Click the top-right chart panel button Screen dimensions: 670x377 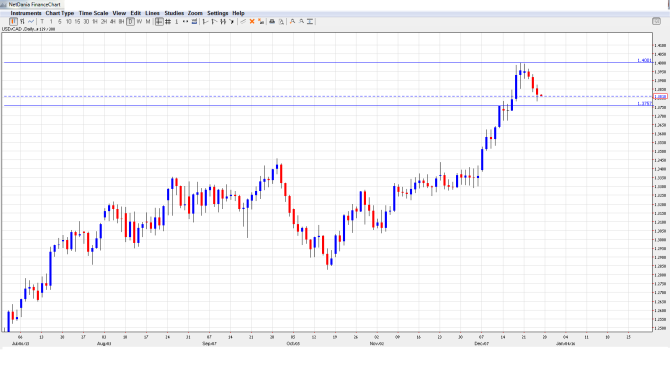pos(656,21)
